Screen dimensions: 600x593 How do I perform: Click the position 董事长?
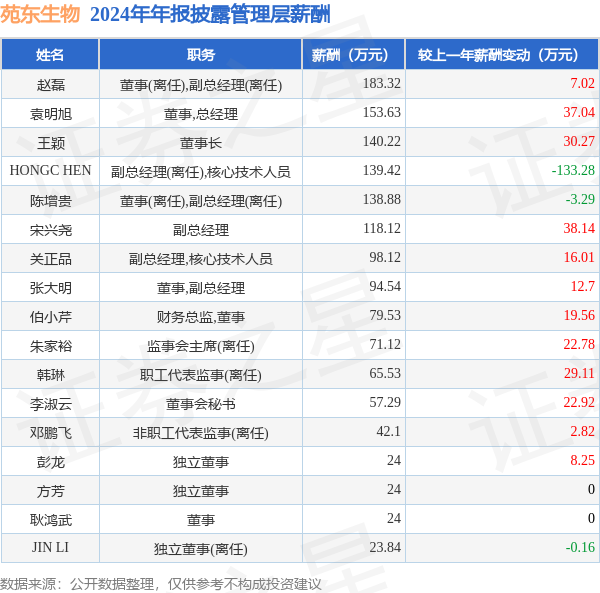coord(201,143)
